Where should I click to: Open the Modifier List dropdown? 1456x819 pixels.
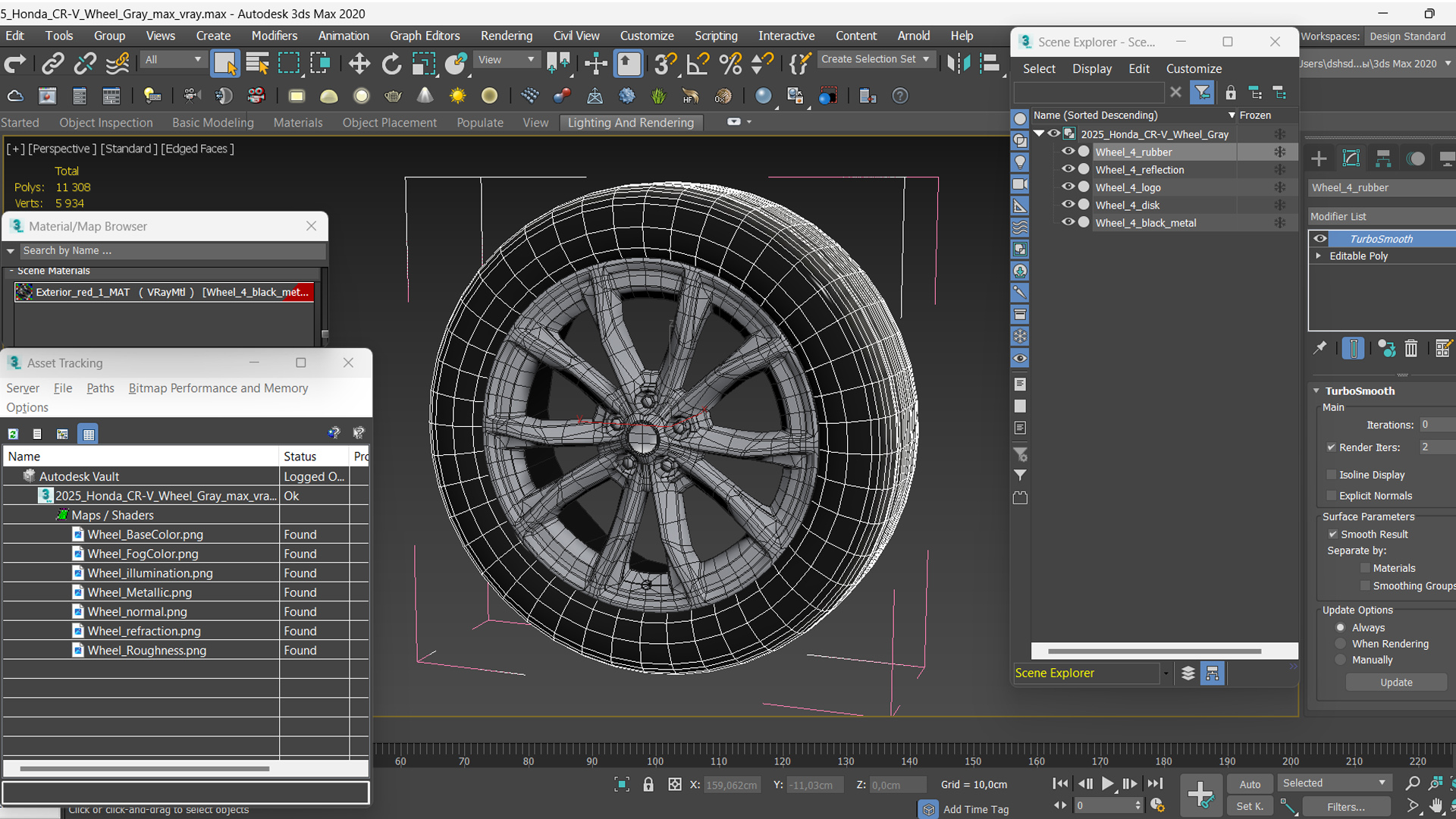tap(1382, 217)
